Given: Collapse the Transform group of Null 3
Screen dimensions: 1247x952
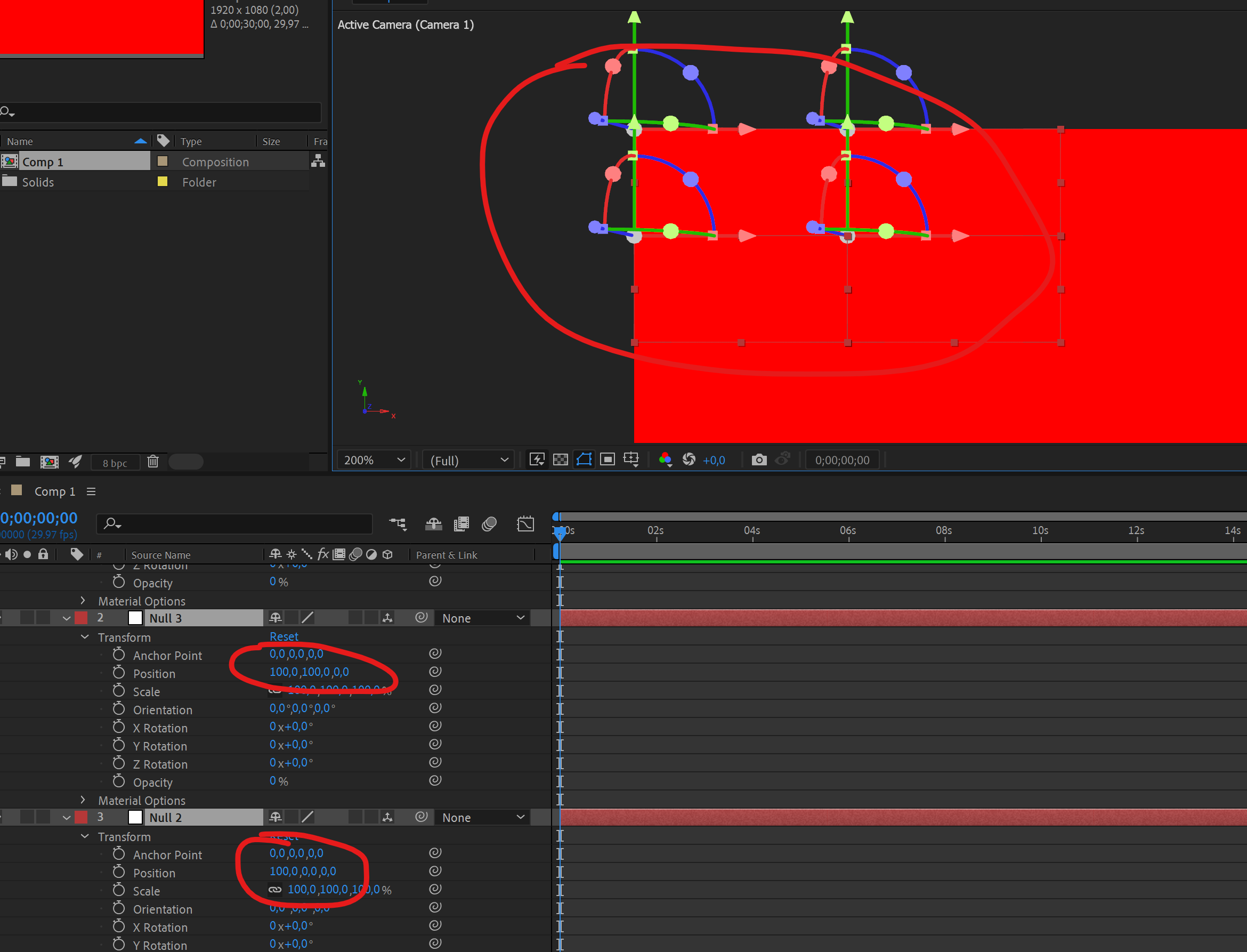Looking at the screenshot, I should (x=84, y=637).
